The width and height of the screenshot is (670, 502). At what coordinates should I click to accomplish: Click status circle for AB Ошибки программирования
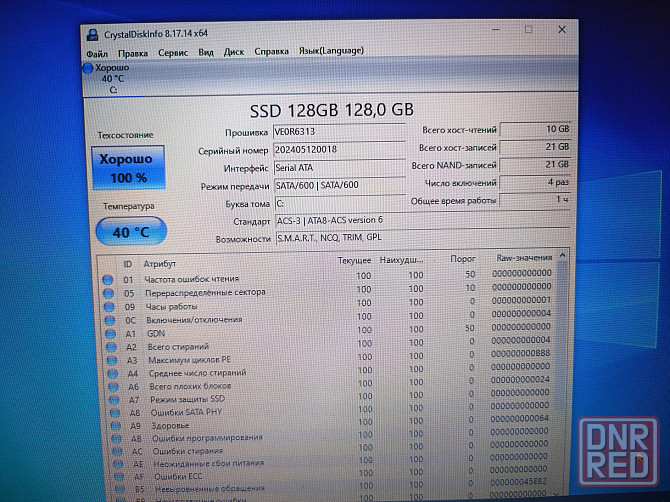tap(116, 439)
